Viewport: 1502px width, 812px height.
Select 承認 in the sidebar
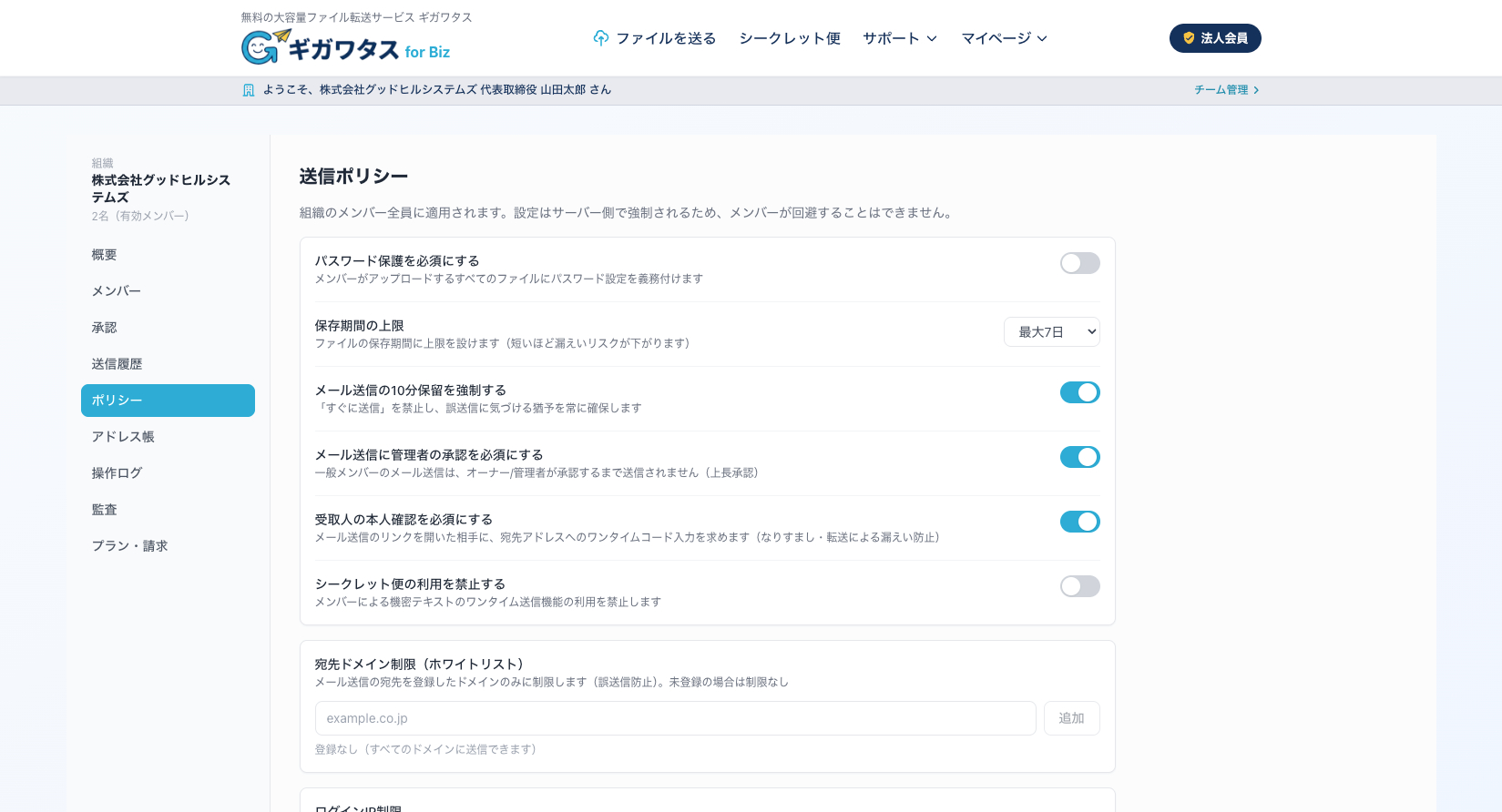(x=168, y=328)
